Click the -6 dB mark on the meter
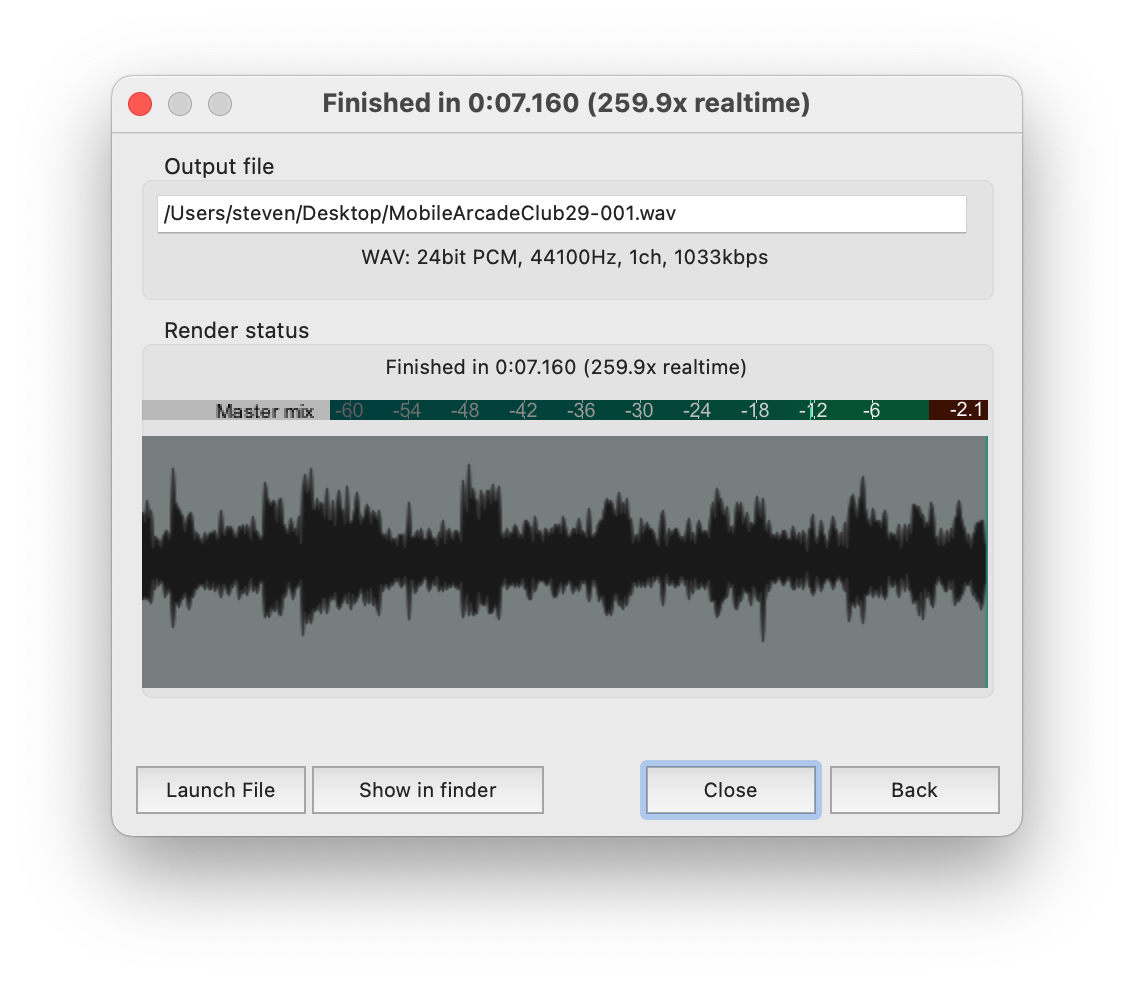Viewport: 1134px width, 984px height. (871, 409)
